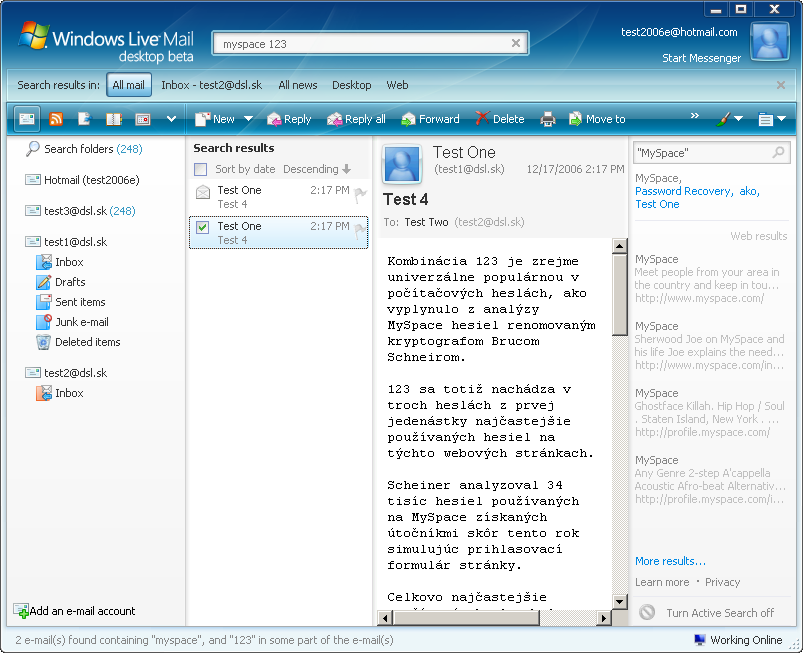
Task: Click Password Recovery suggested term
Action: tap(684, 191)
